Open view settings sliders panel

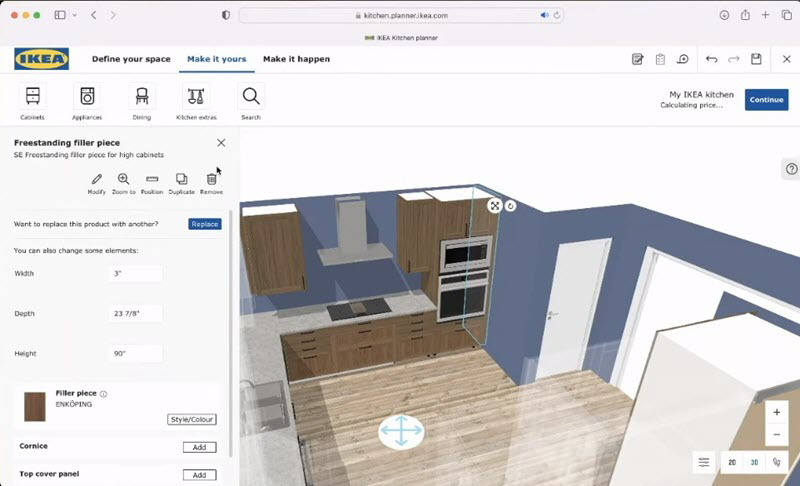tap(704, 463)
